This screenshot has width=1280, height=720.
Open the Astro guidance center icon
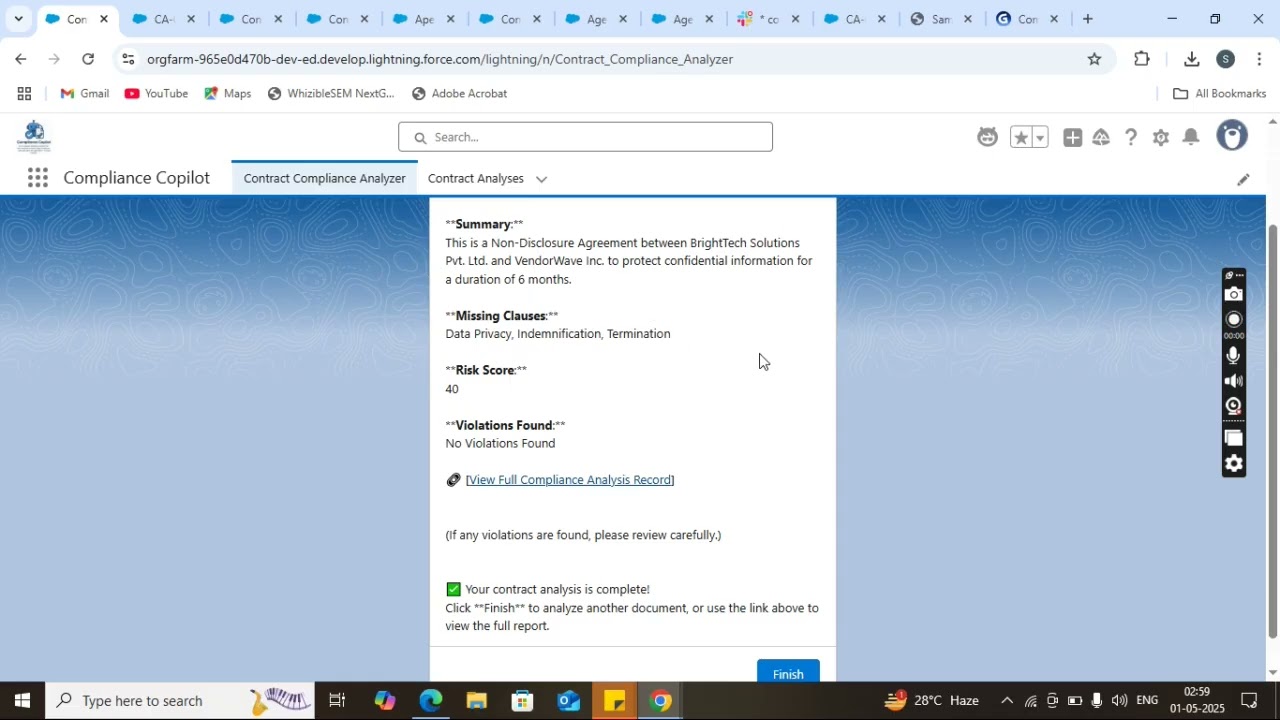tap(988, 137)
